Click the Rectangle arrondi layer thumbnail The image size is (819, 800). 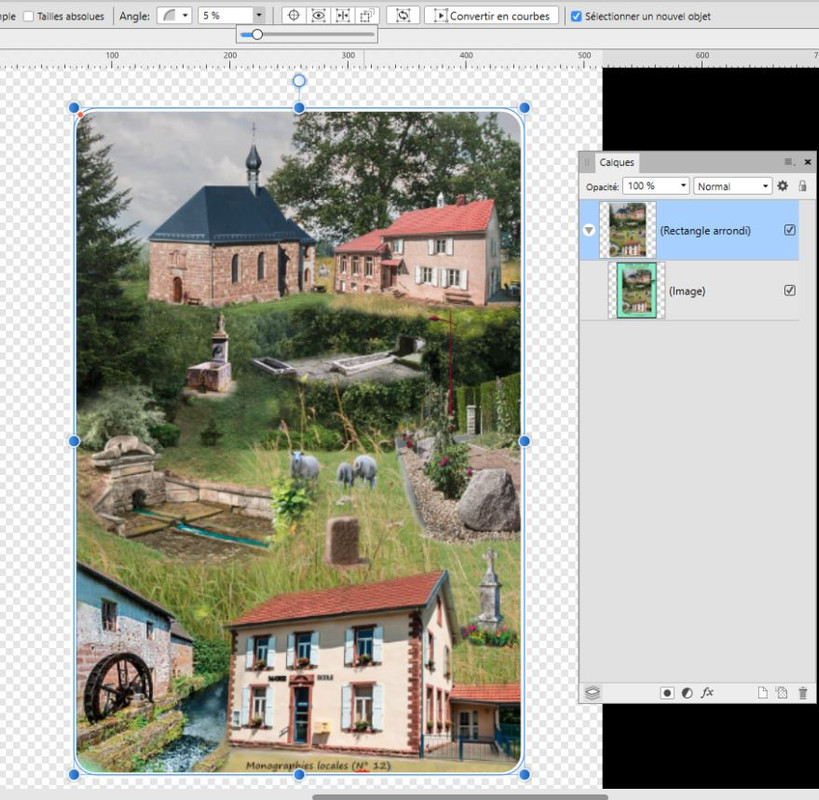[x=627, y=230]
